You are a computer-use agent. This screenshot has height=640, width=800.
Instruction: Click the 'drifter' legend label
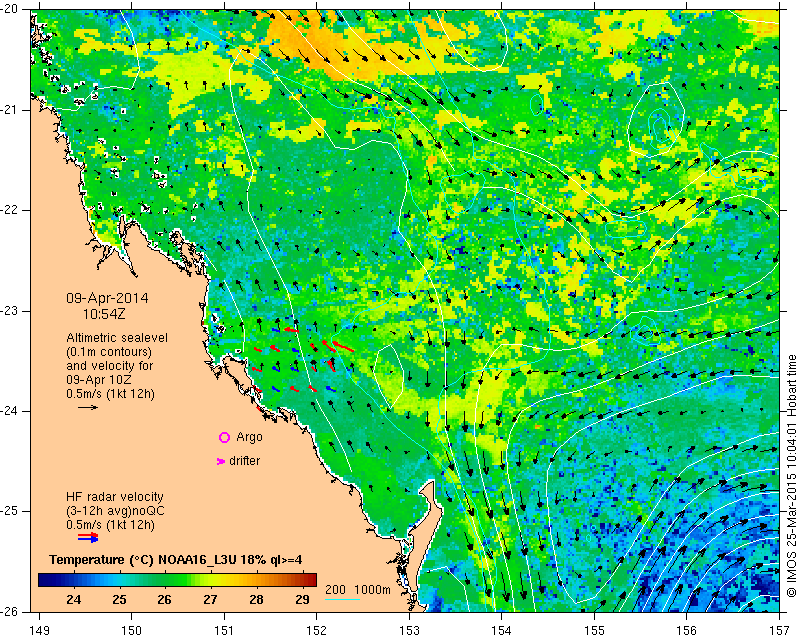coord(244,461)
